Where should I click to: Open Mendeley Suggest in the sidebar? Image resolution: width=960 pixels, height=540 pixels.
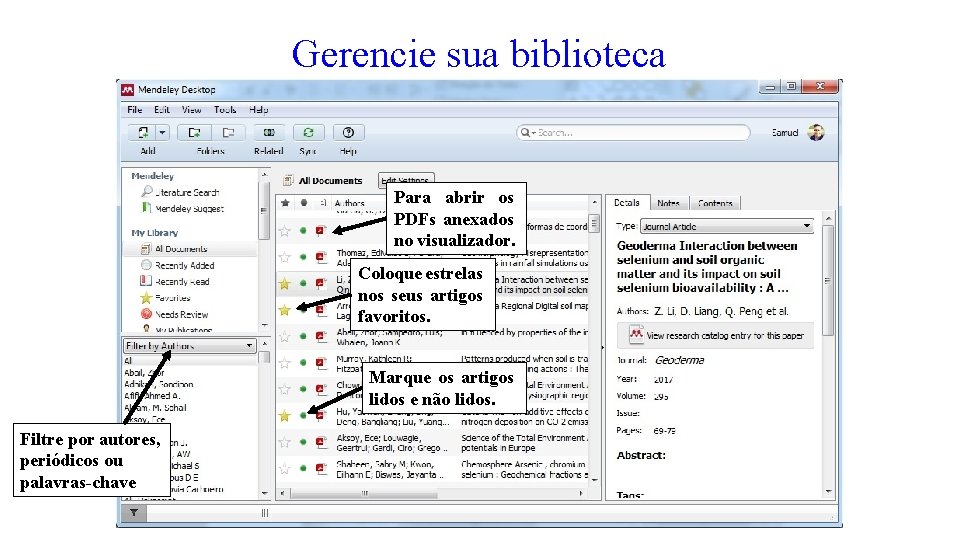(189, 209)
